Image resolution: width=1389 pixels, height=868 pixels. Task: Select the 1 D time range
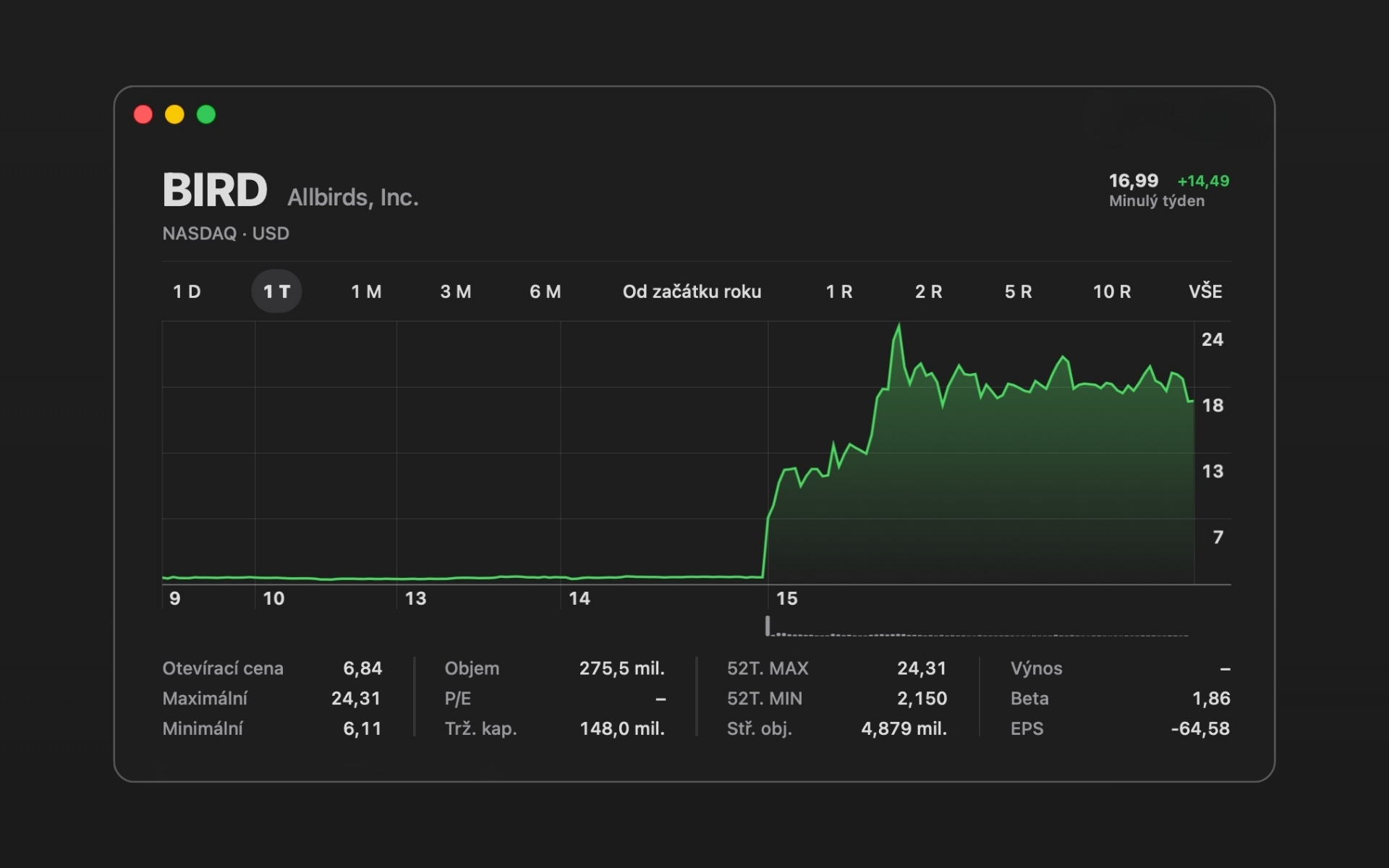[x=187, y=292]
